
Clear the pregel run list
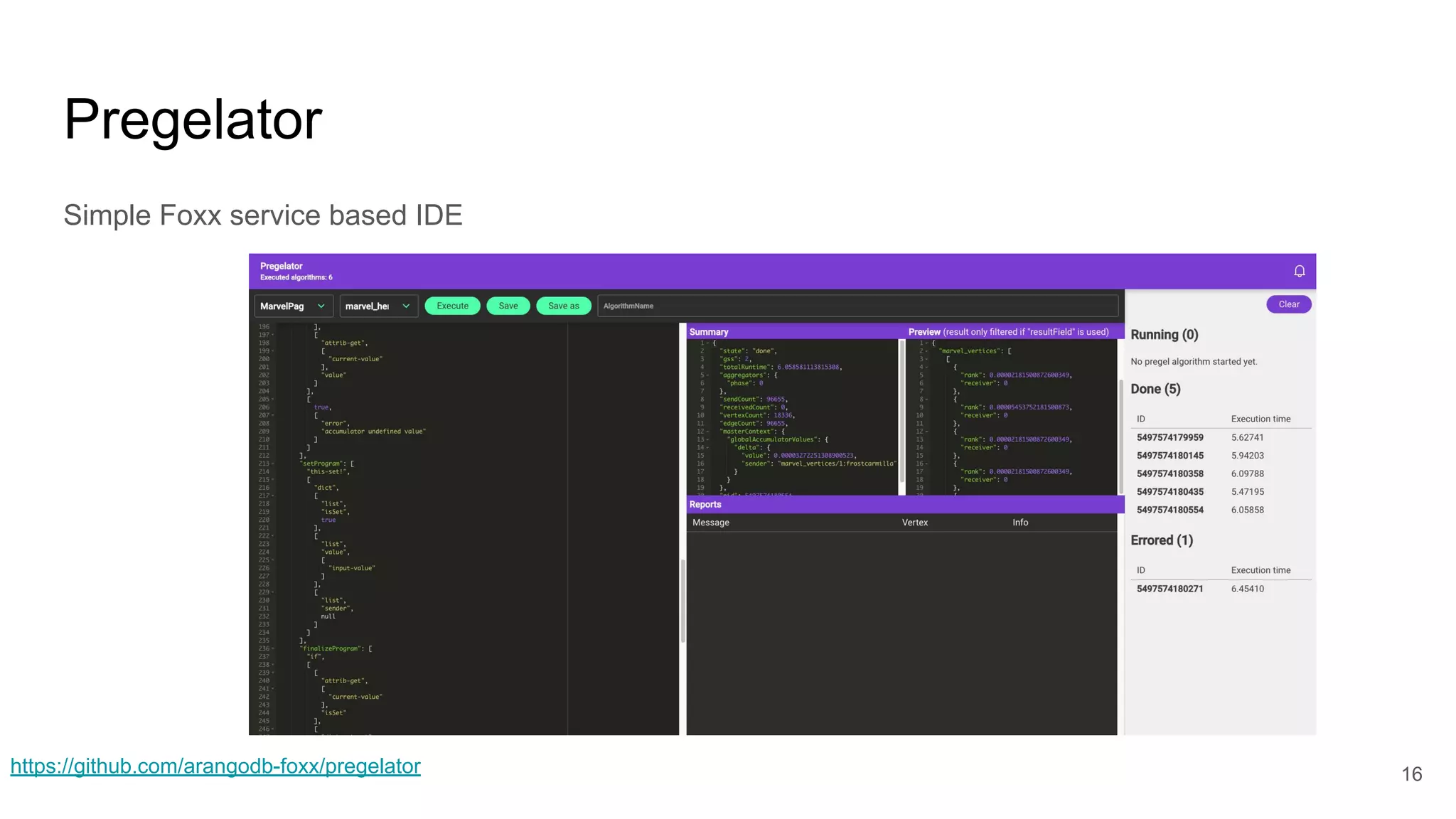(x=1288, y=304)
